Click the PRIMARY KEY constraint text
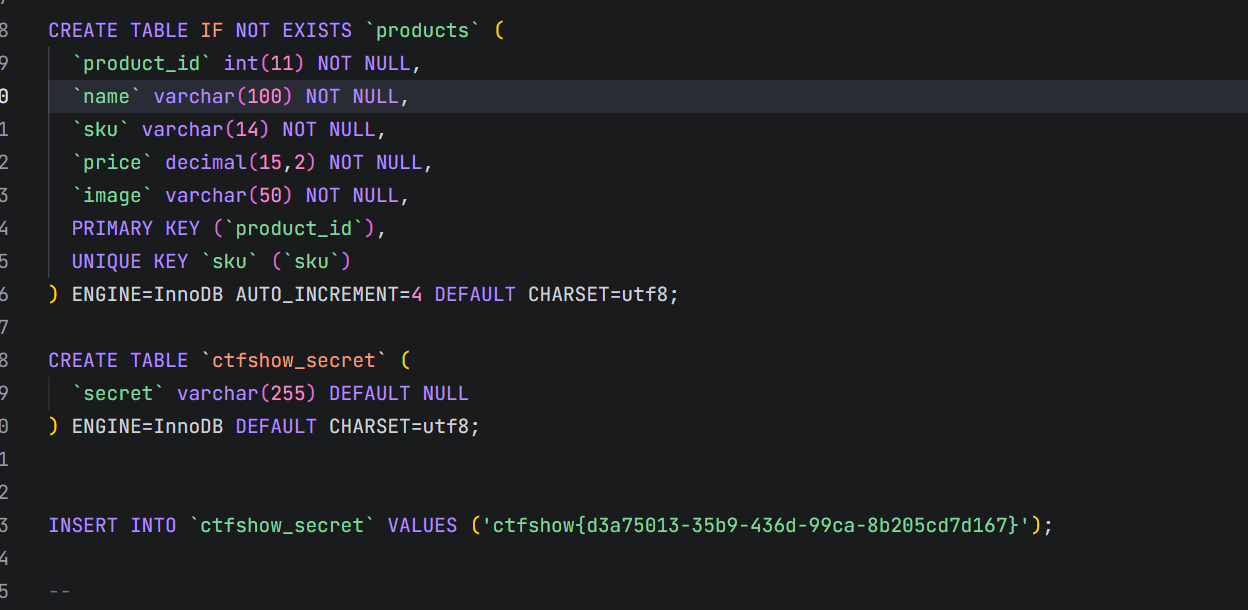The width and height of the screenshot is (1248, 610). click(x=136, y=228)
